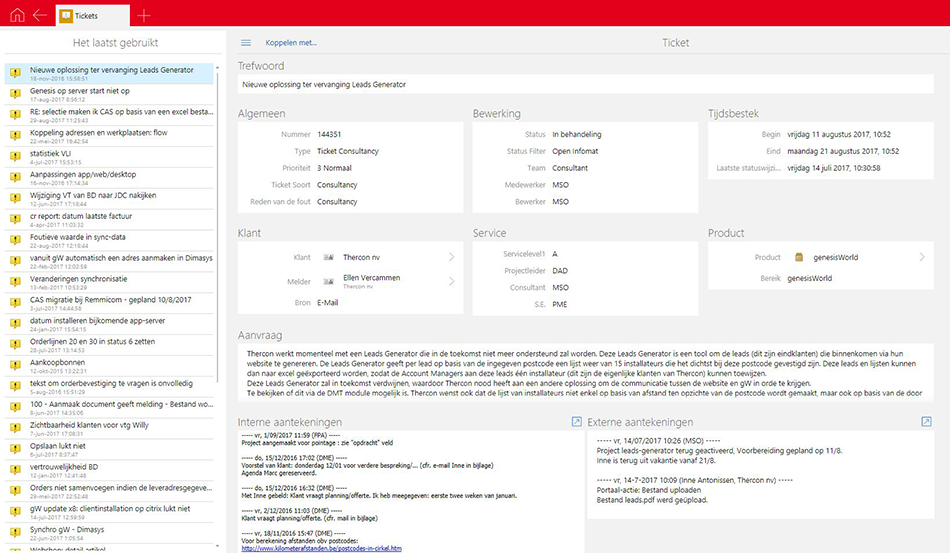Open the hamburger menu next to Koppelen met

click(x=246, y=43)
